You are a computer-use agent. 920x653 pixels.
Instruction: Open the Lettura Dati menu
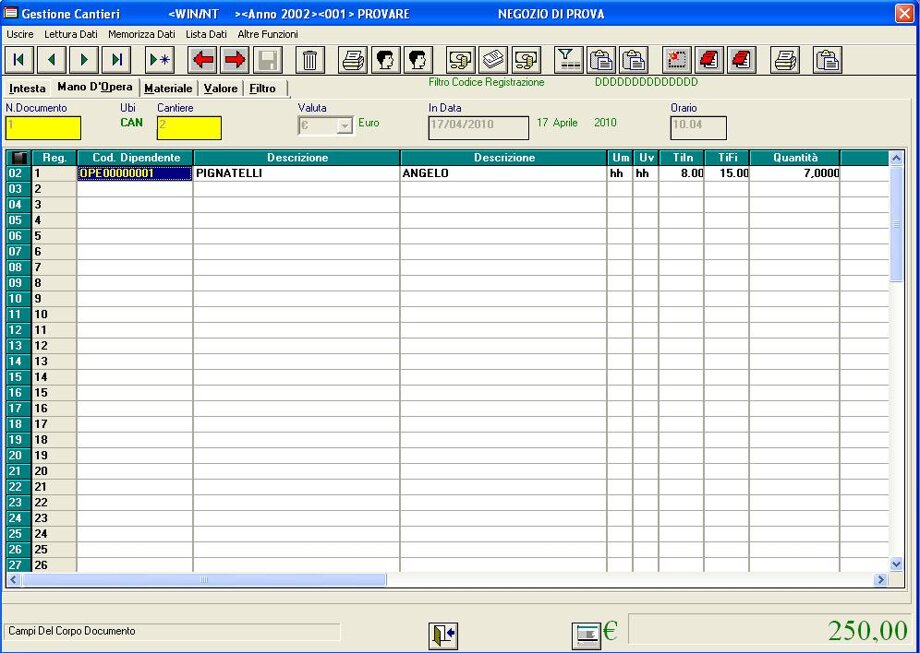coord(71,34)
